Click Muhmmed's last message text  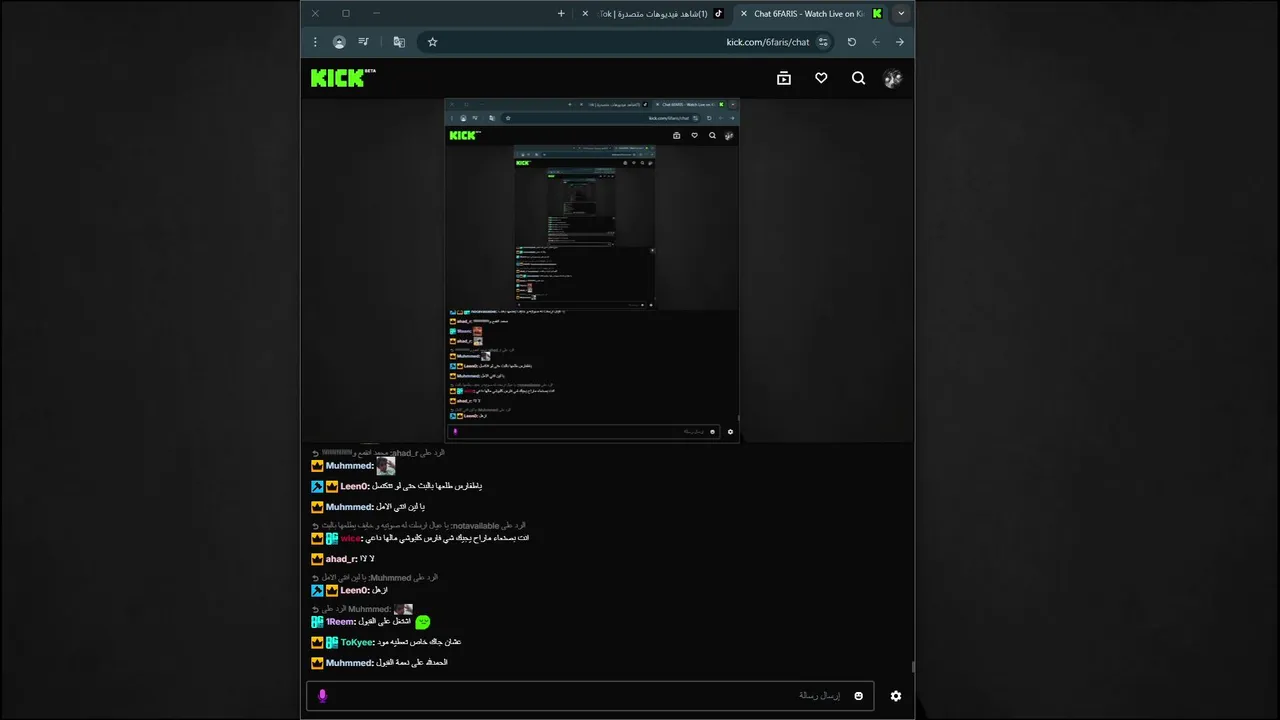412,662
